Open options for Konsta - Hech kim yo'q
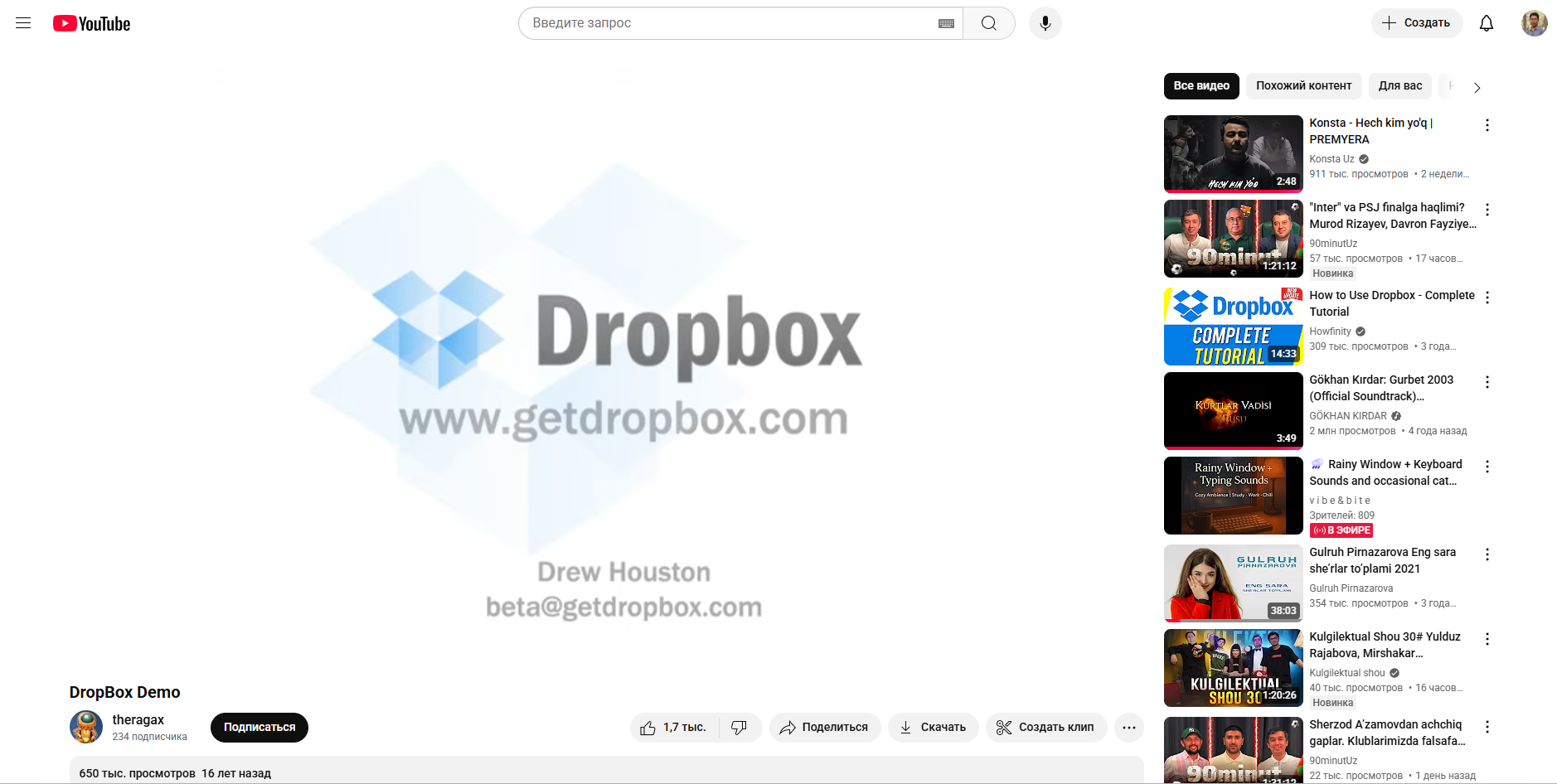The height and width of the screenshot is (784, 1557). (1487, 125)
